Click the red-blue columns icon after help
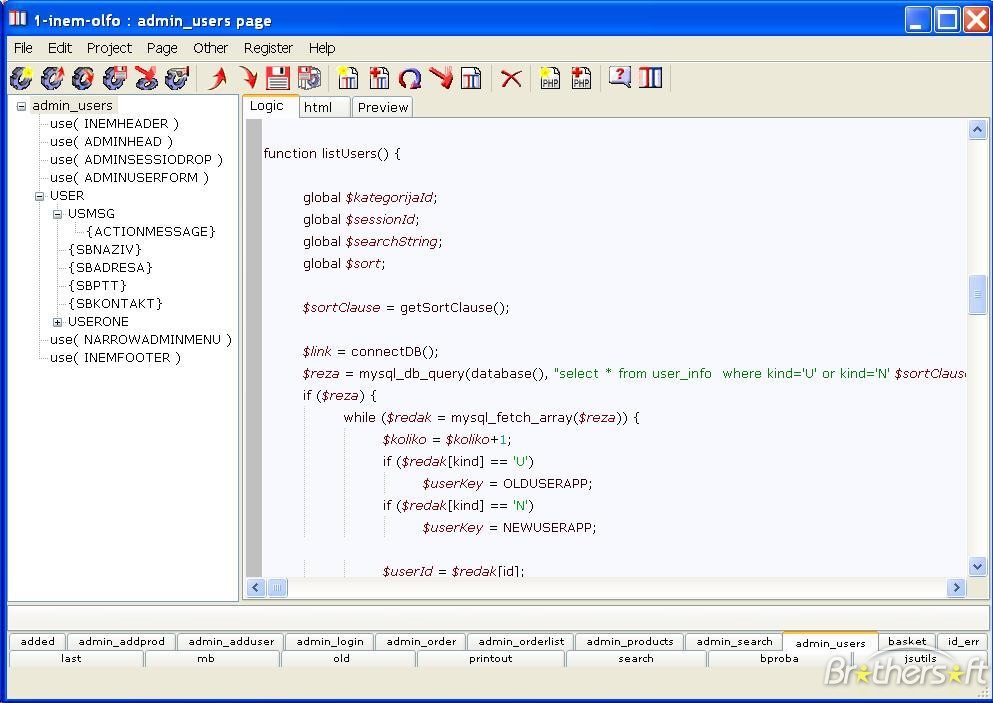Screen dimensions: 993x703 (650, 78)
